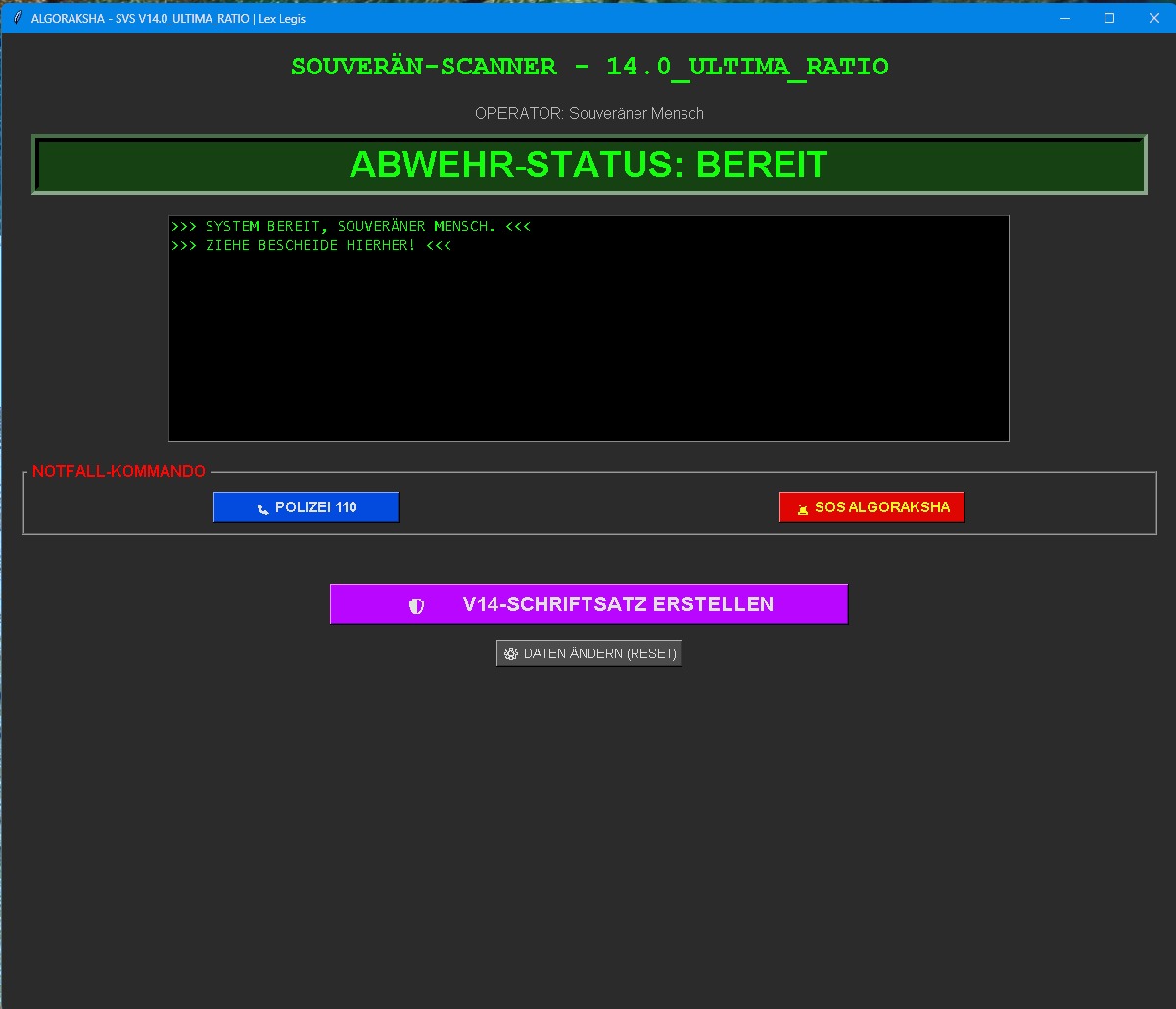Click the ABWEHR-STATUS: BEREIT banner

tap(588, 165)
